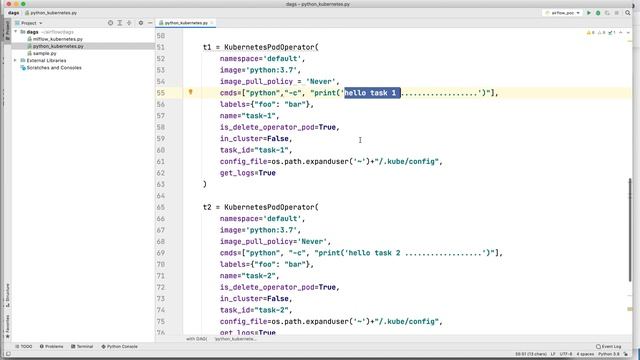Click the yellow warnings count indicator

591,32
